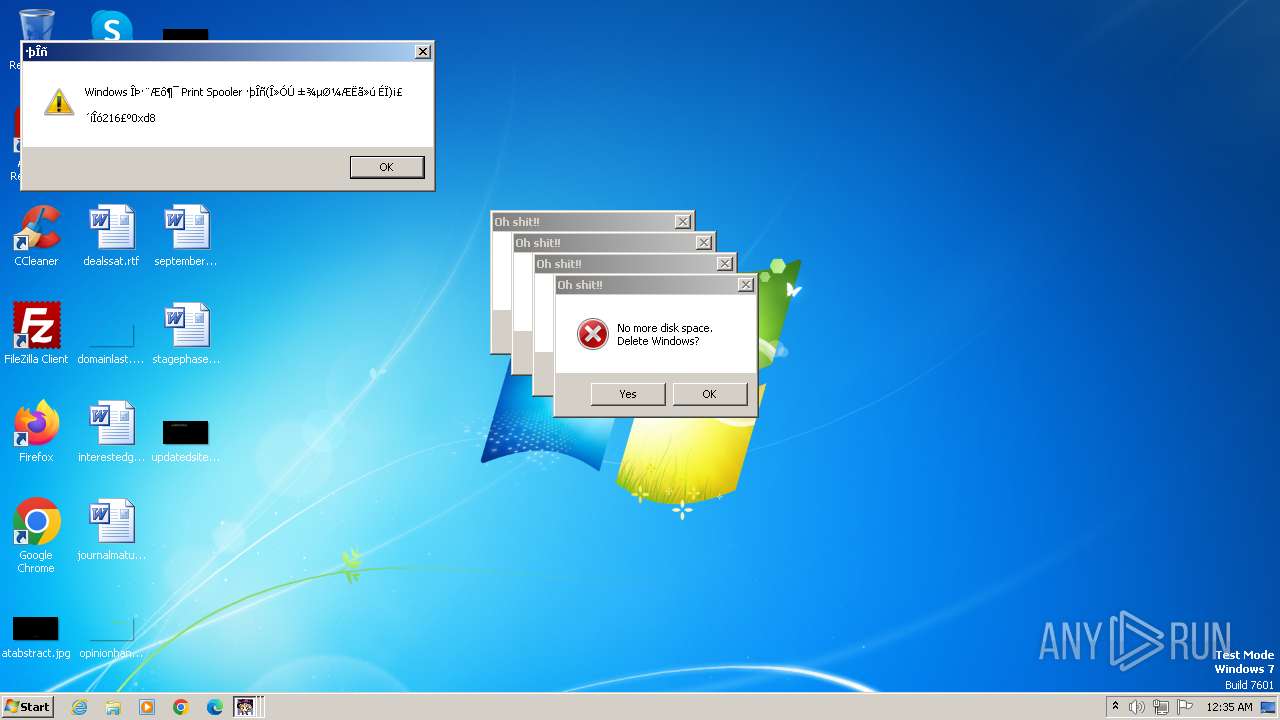1280x720 pixels.
Task: Click the 'No more disk space.' message text
Action: (x=665, y=328)
